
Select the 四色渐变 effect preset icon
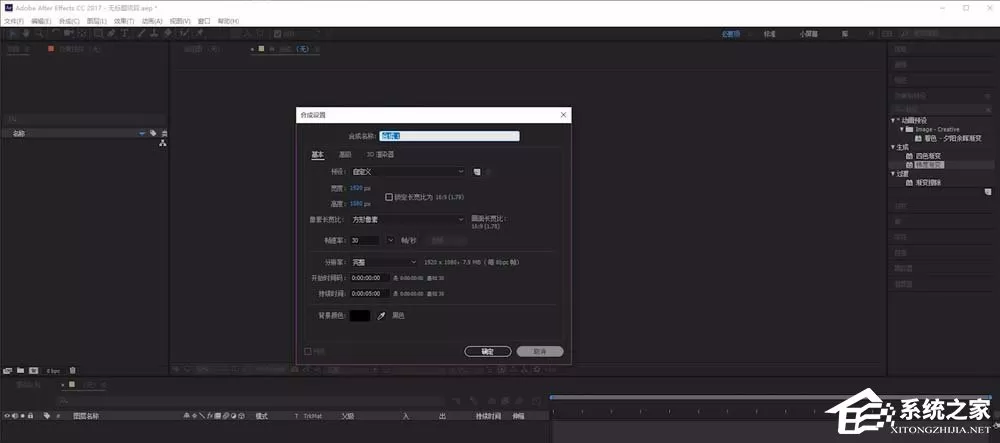tap(909, 156)
